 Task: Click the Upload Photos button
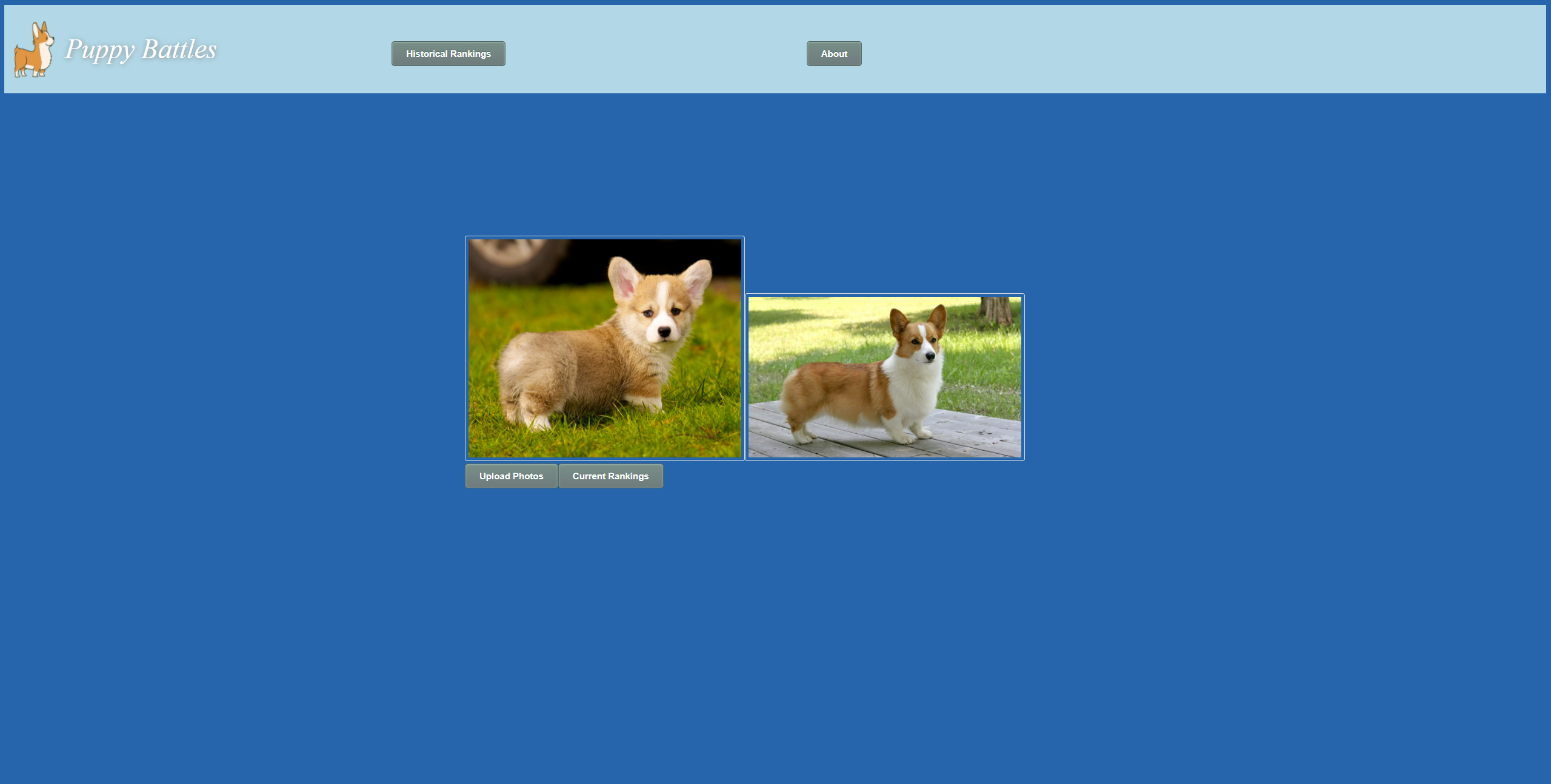pyautogui.click(x=511, y=476)
